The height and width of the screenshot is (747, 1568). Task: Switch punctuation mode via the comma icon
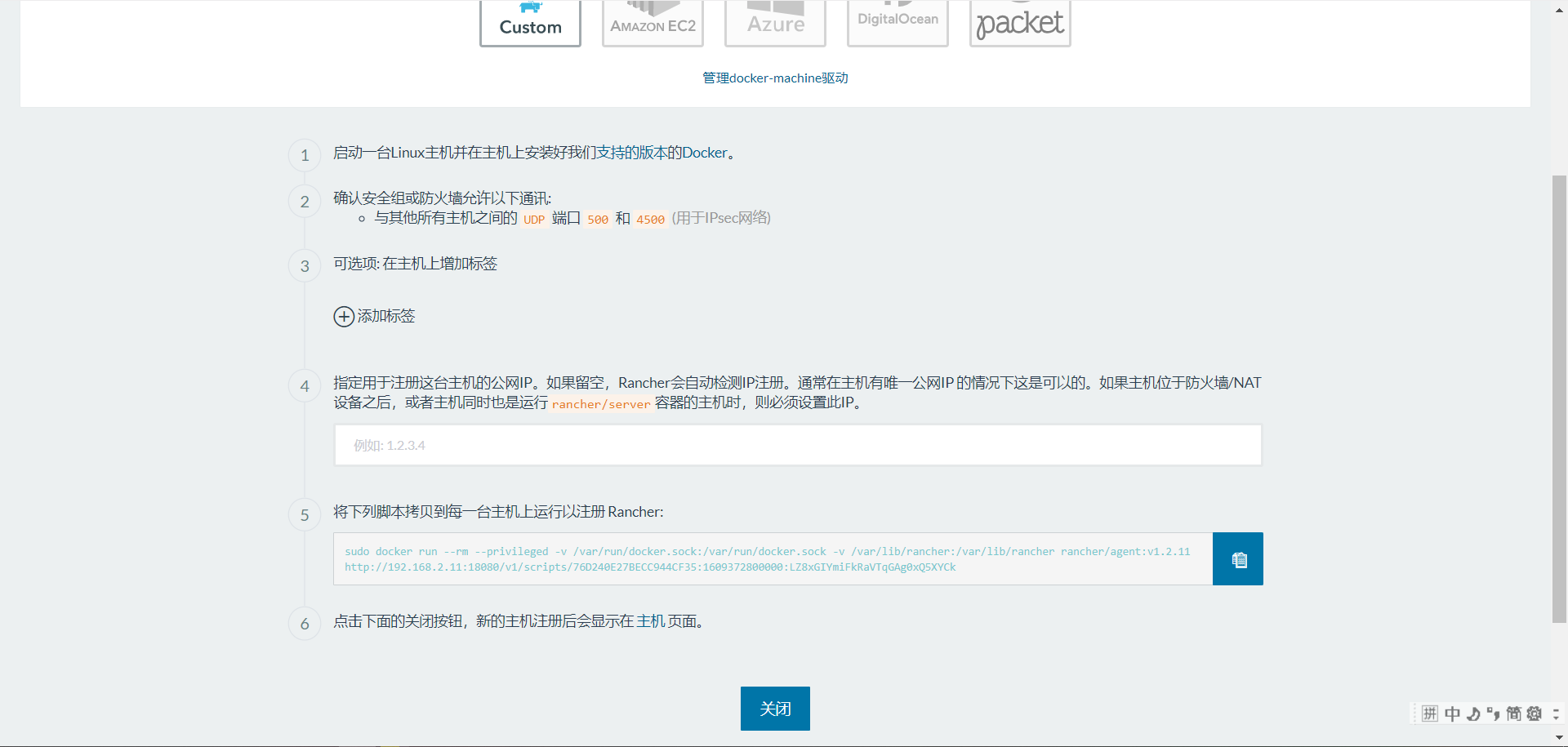tap(1493, 713)
